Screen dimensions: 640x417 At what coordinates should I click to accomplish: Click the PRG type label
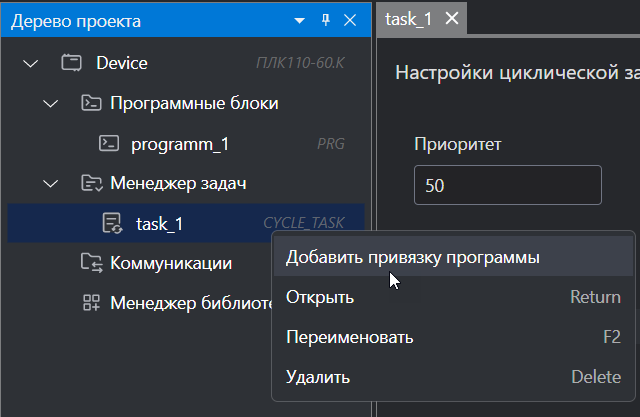(331, 144)
